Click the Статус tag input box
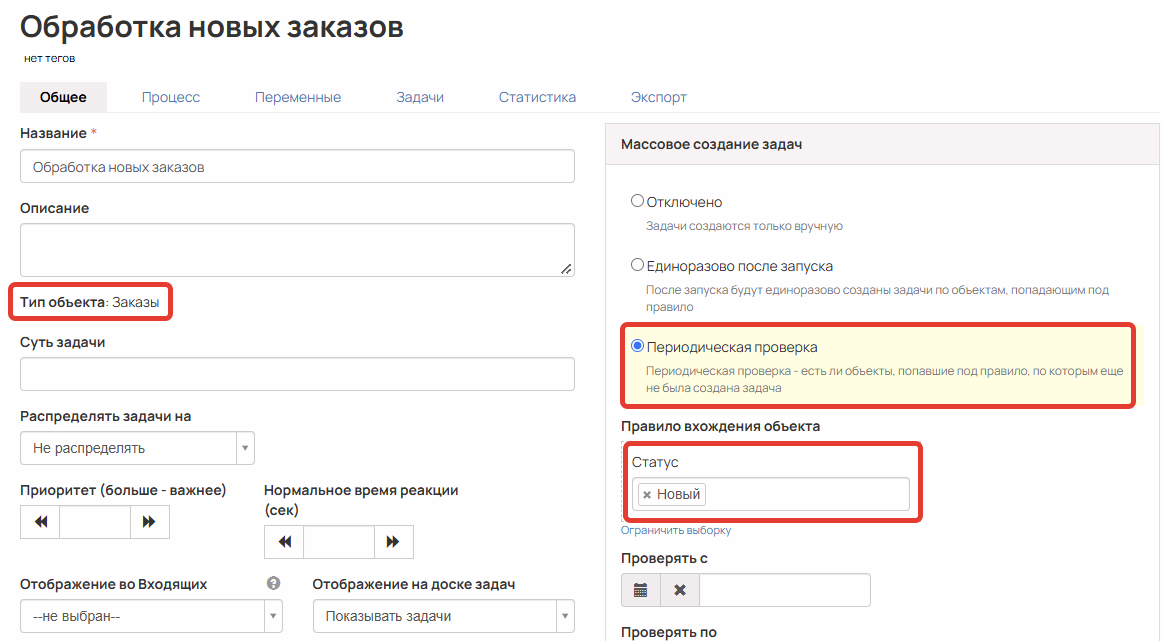Viewport: 1165px width, 641px height. (x=770, y=495)
